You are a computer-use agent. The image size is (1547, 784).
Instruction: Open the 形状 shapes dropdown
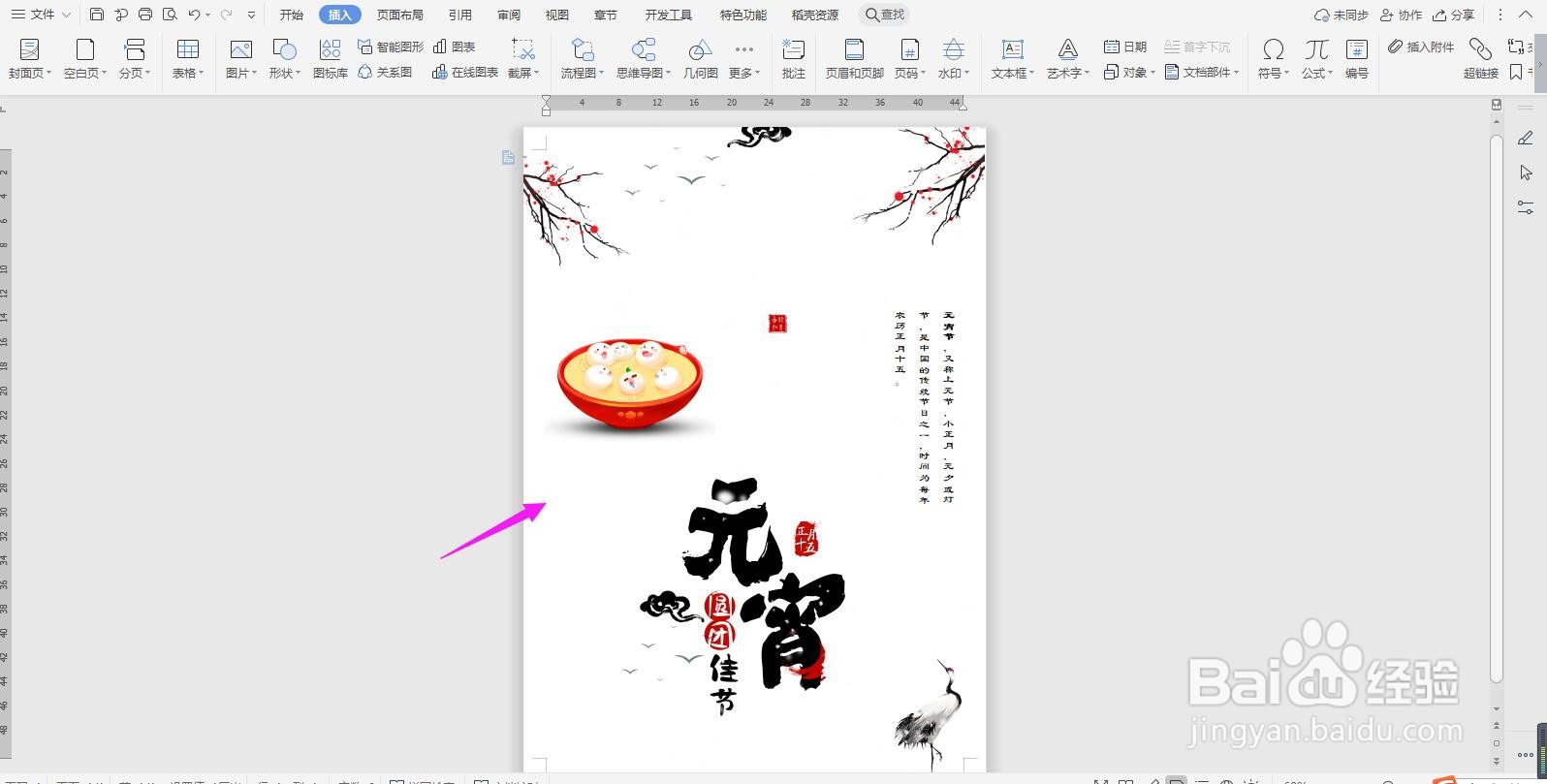point(285,58)
